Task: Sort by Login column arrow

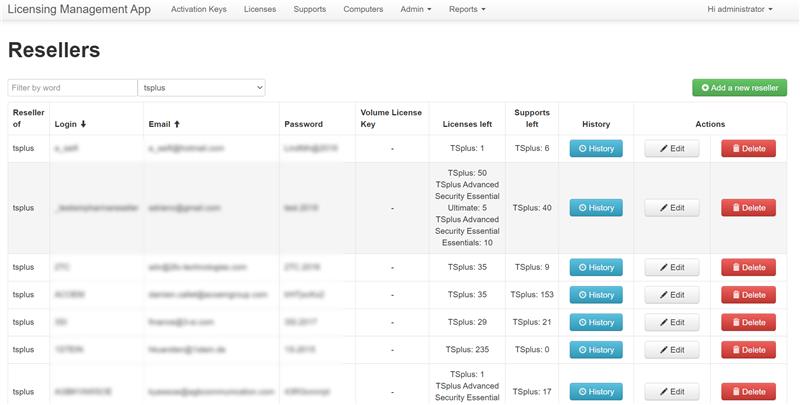Action: [x=84, y=125]
